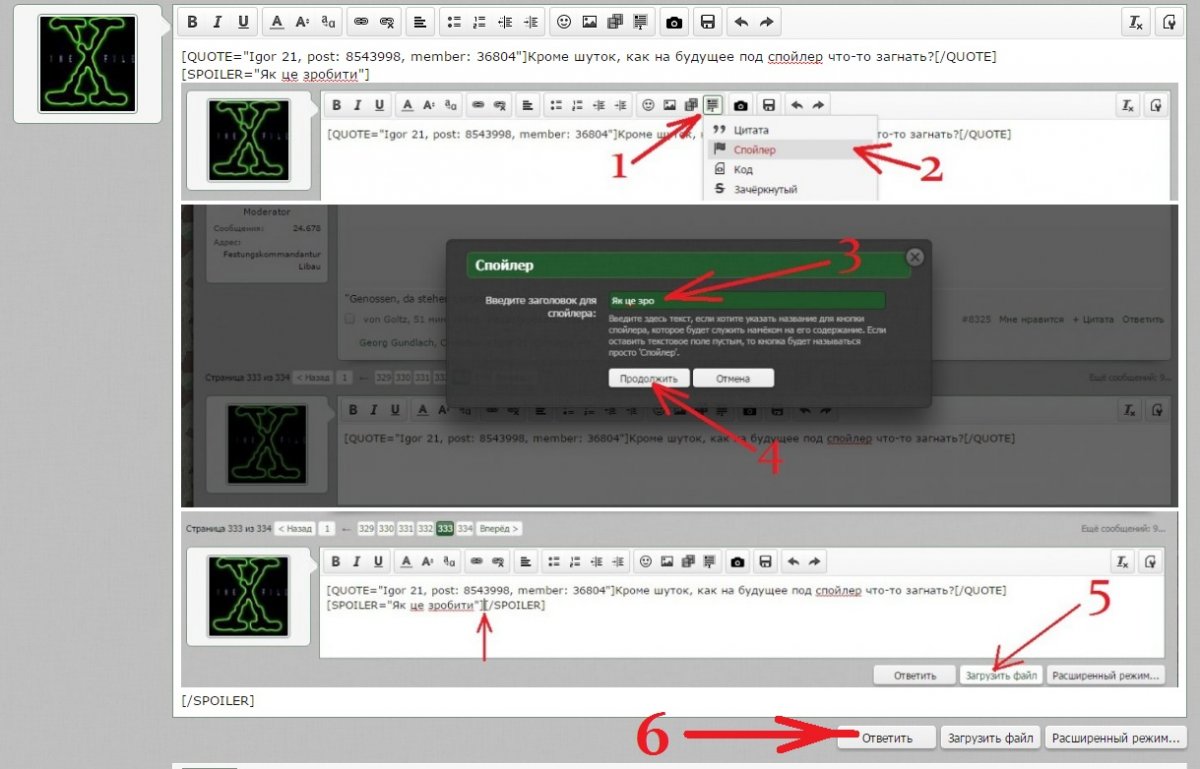Click Мне нравится link in dimmed post
Viewport: 1200px width, 769px height.
coord(1030,319)
